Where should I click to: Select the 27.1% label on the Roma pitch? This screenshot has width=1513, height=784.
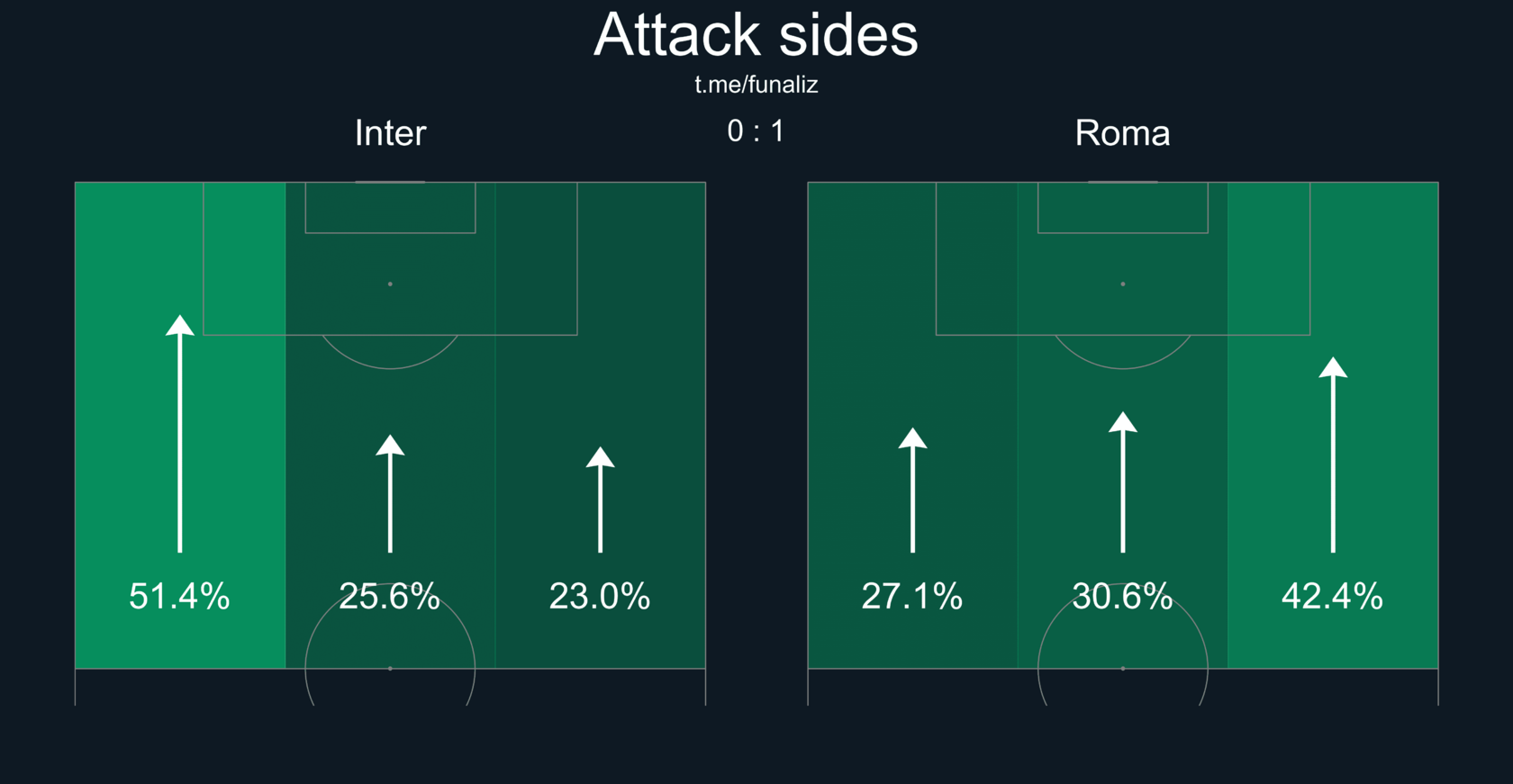pyautogui.click(x=912, y=597)
